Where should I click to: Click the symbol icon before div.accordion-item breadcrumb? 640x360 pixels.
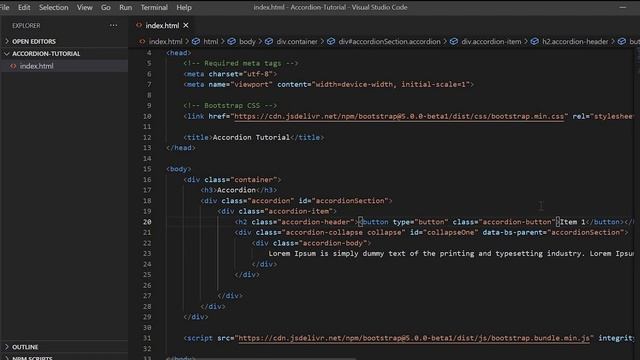(x=454, y=41)
